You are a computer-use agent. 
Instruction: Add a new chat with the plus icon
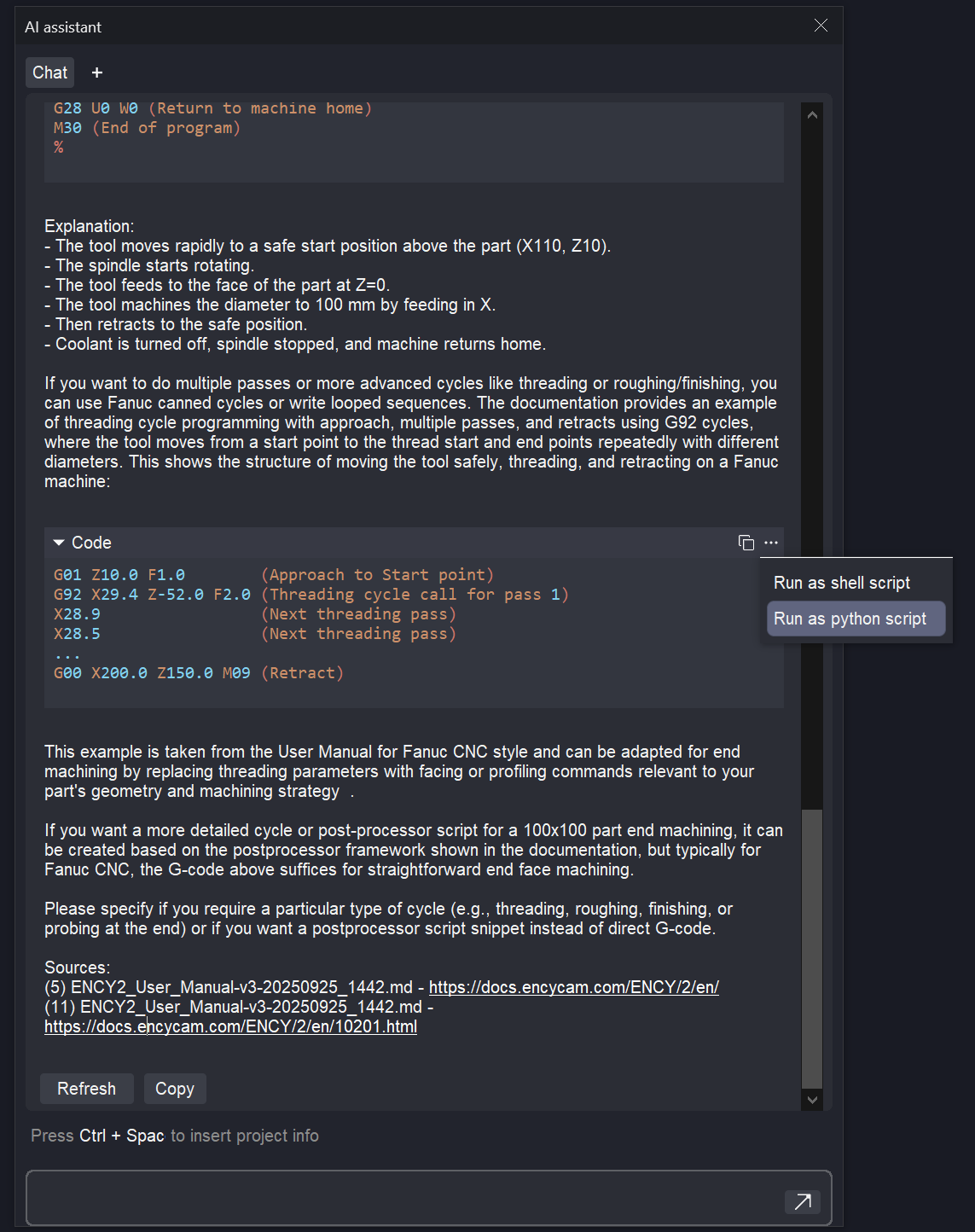[97, 73]
